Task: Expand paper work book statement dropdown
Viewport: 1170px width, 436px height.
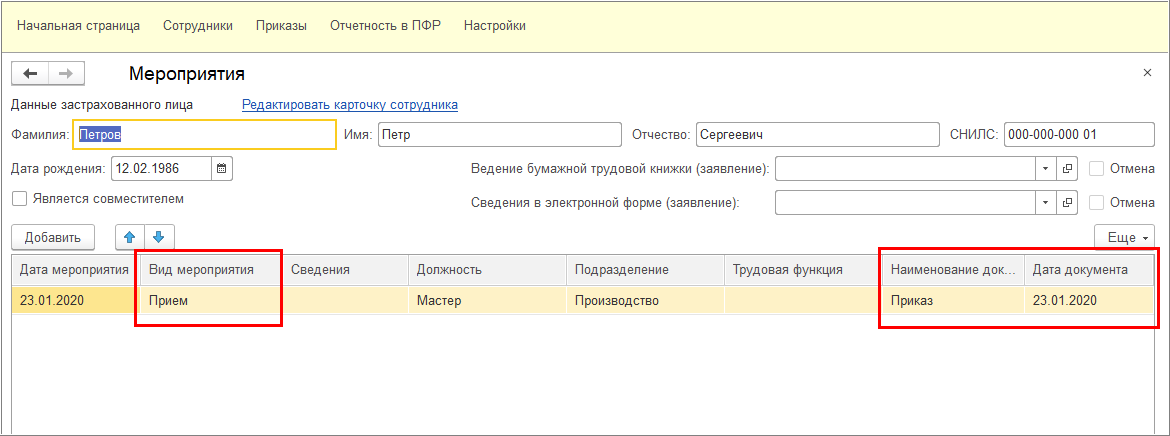Action: 1046,169
